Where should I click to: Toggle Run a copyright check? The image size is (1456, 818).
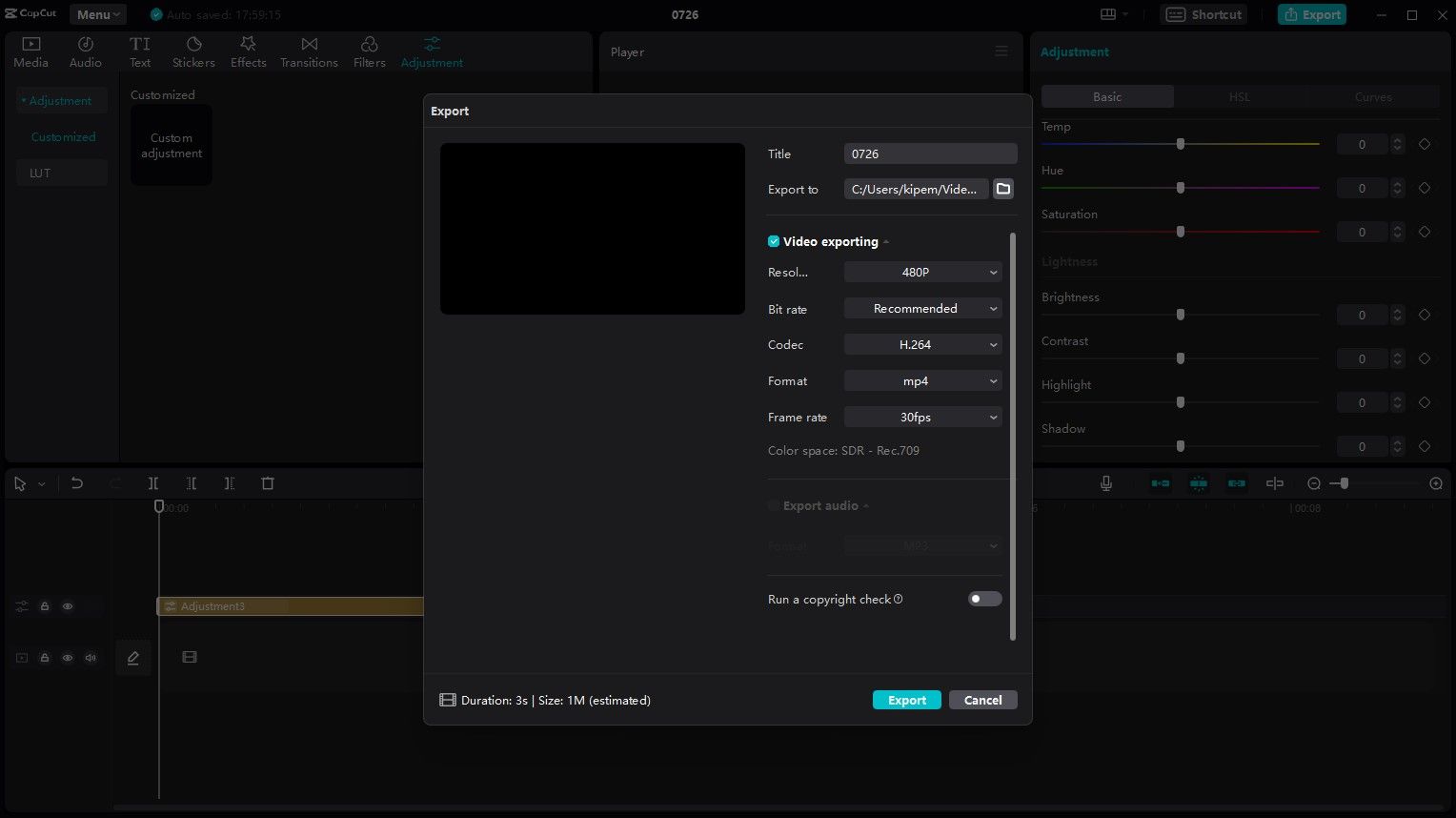point(984,599)
